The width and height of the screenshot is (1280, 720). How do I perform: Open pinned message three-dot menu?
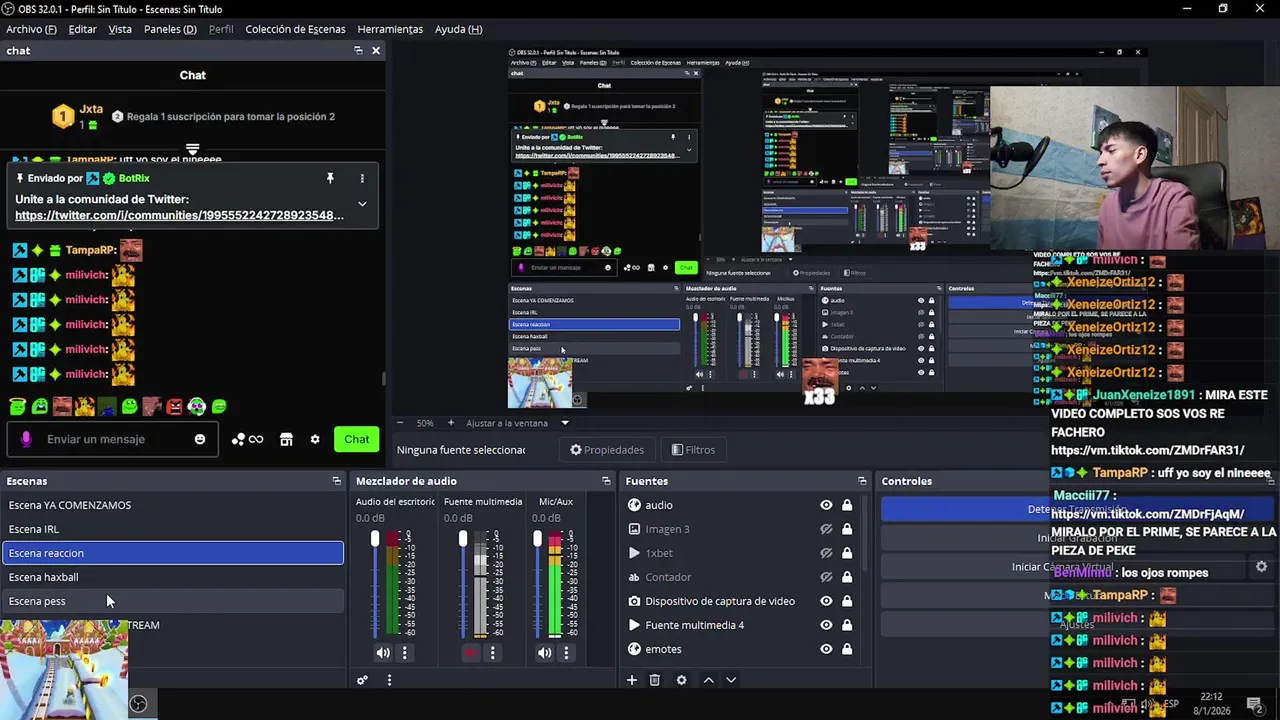(362, 178)
